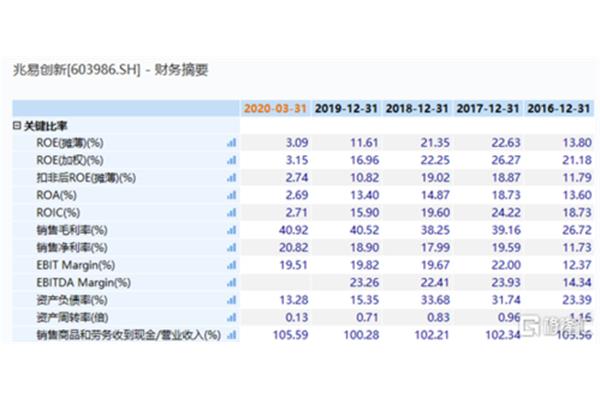Screen dimensions: 600x400
Task: Click the 0.83 value in 资产周转率 row
Action: click(438, 317)
